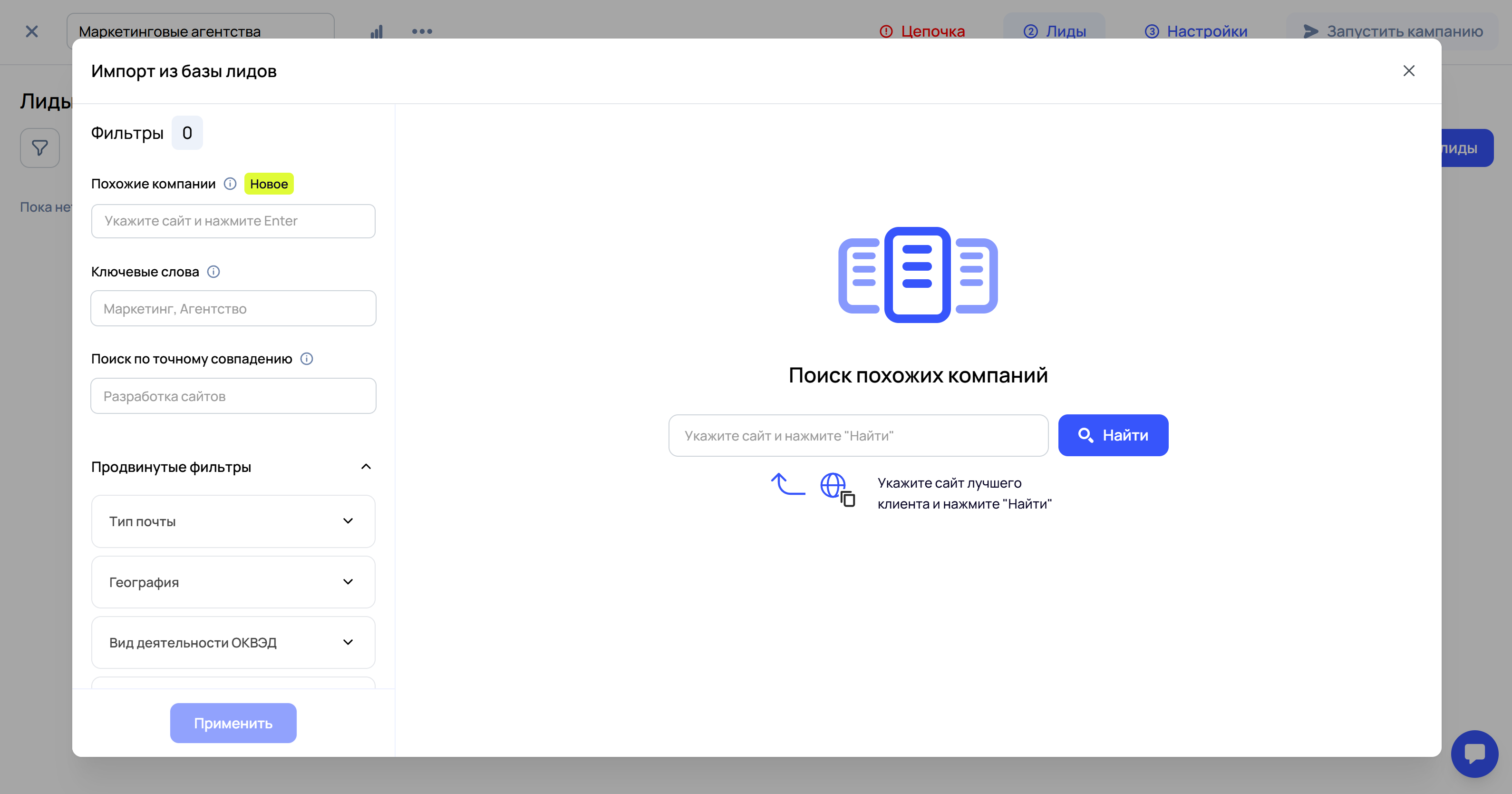Switch to the Лиды step tab

point(1054,32)
